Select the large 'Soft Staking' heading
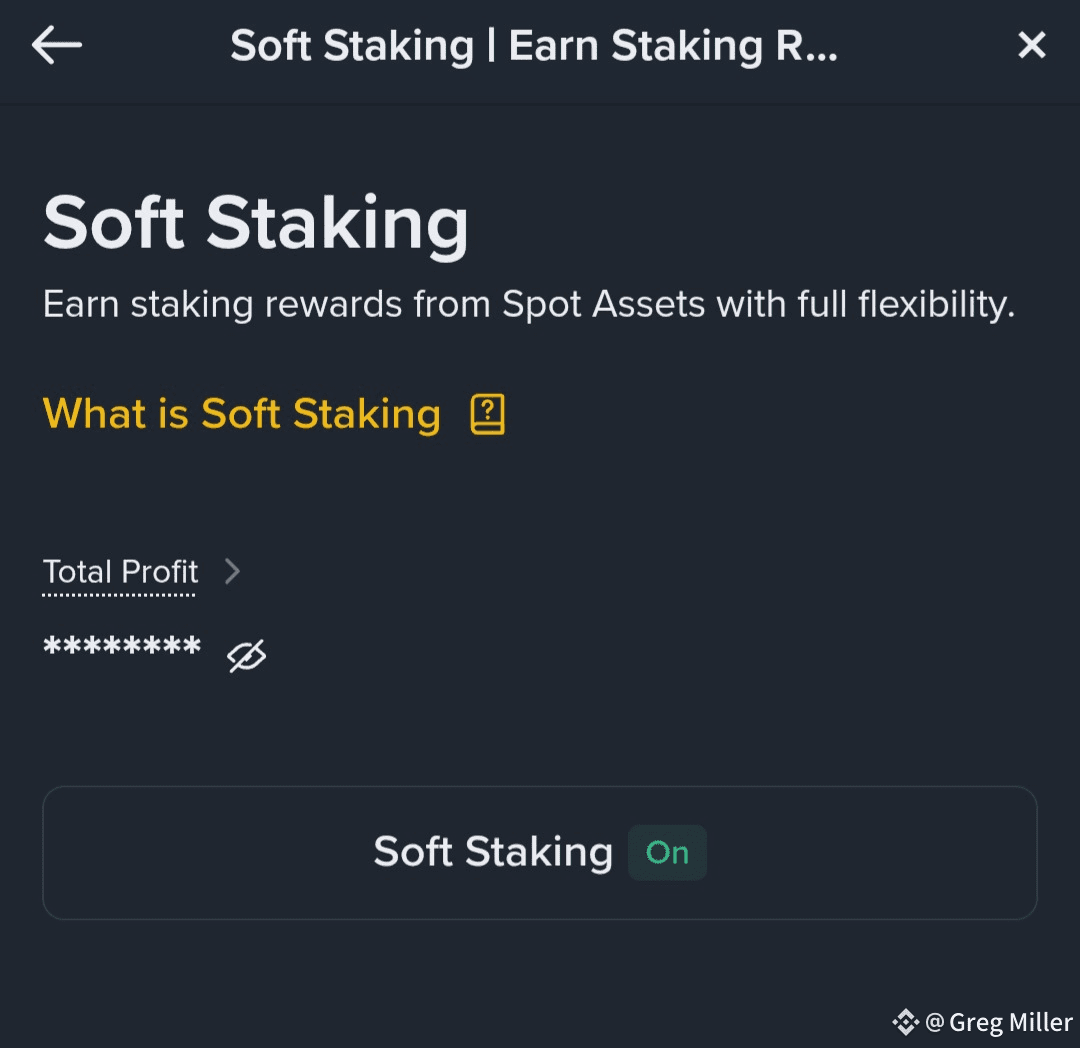This screenshot has height=1048, width=1080. 256,223
